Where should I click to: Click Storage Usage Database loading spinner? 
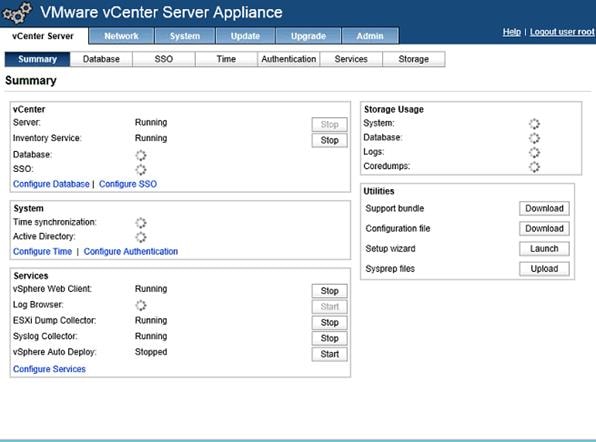coord(534,138)
